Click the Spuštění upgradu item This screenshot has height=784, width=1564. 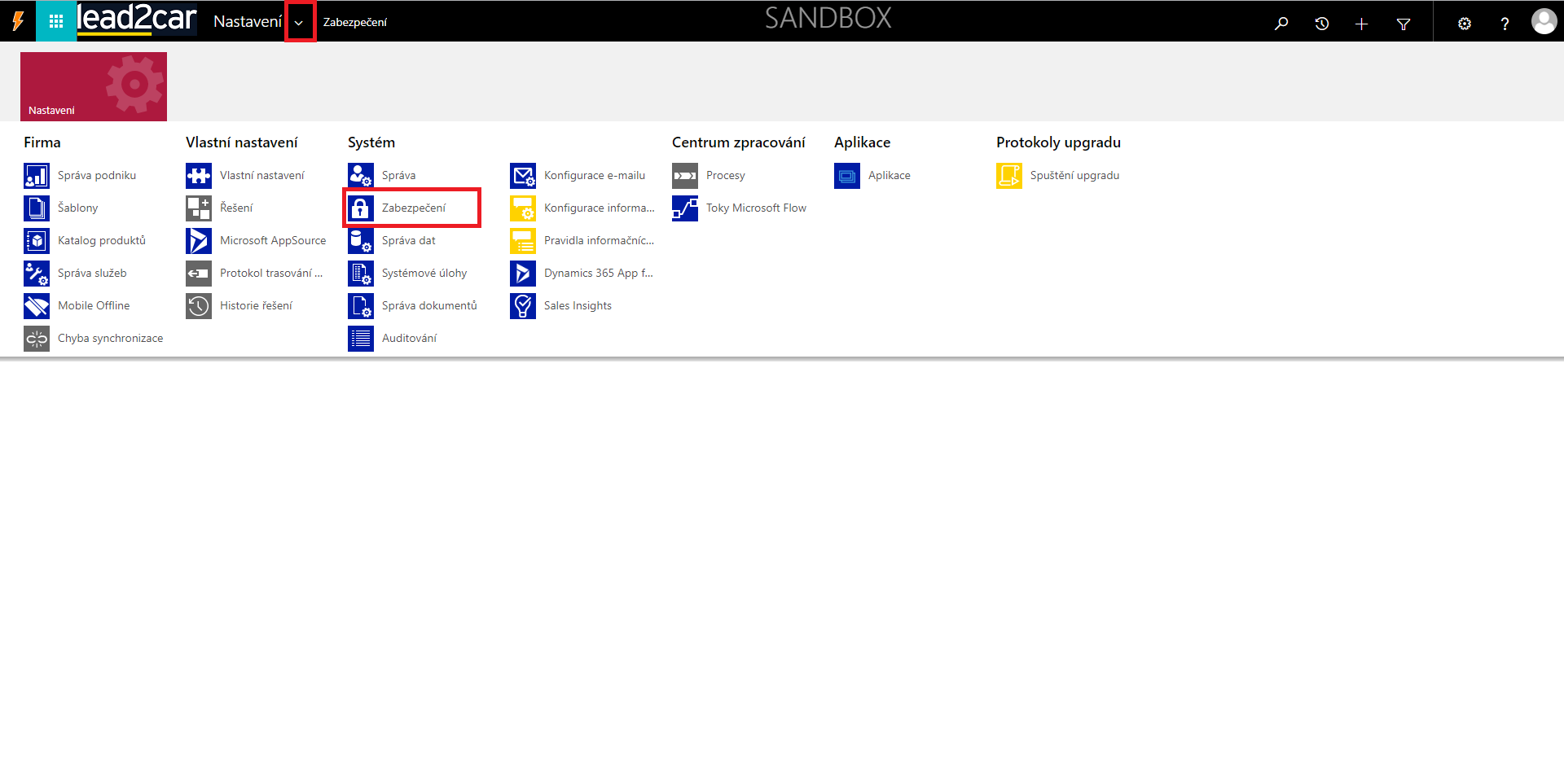[1074, 176]
